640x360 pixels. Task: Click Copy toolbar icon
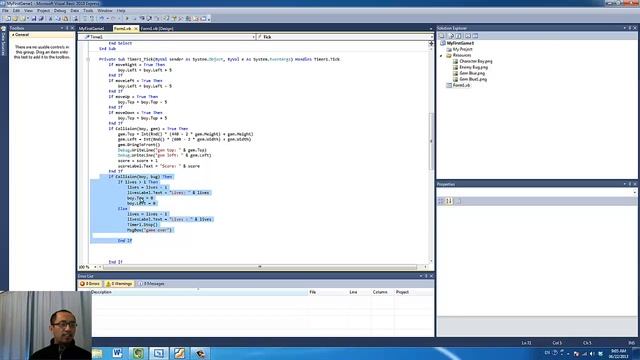(58, 18)
